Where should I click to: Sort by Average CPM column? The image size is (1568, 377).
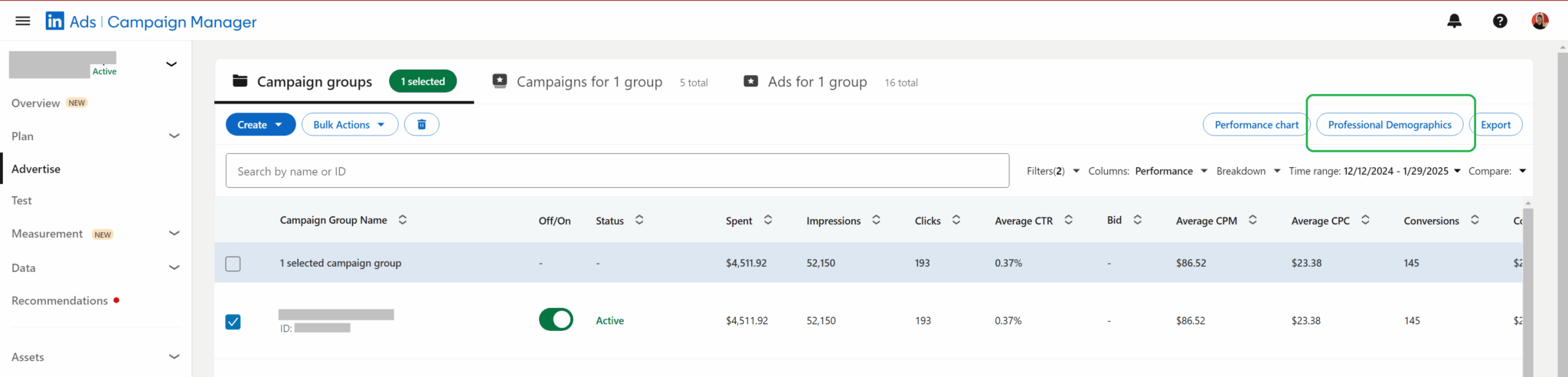1253,220
